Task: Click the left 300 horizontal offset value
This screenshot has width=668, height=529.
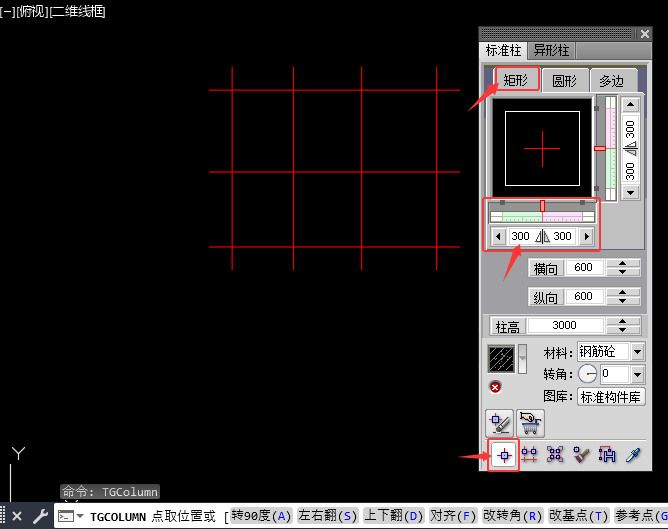Action: coord(520,236)
